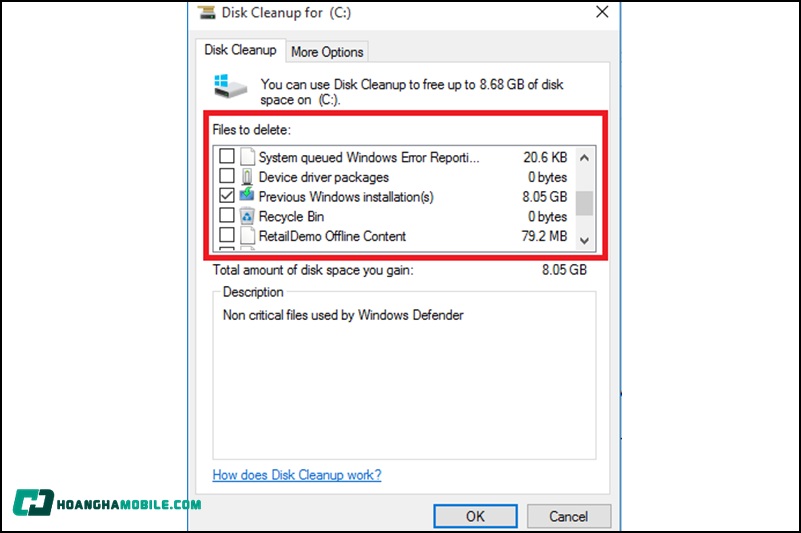
Task: Click the OK button
Action: [475, 516]
